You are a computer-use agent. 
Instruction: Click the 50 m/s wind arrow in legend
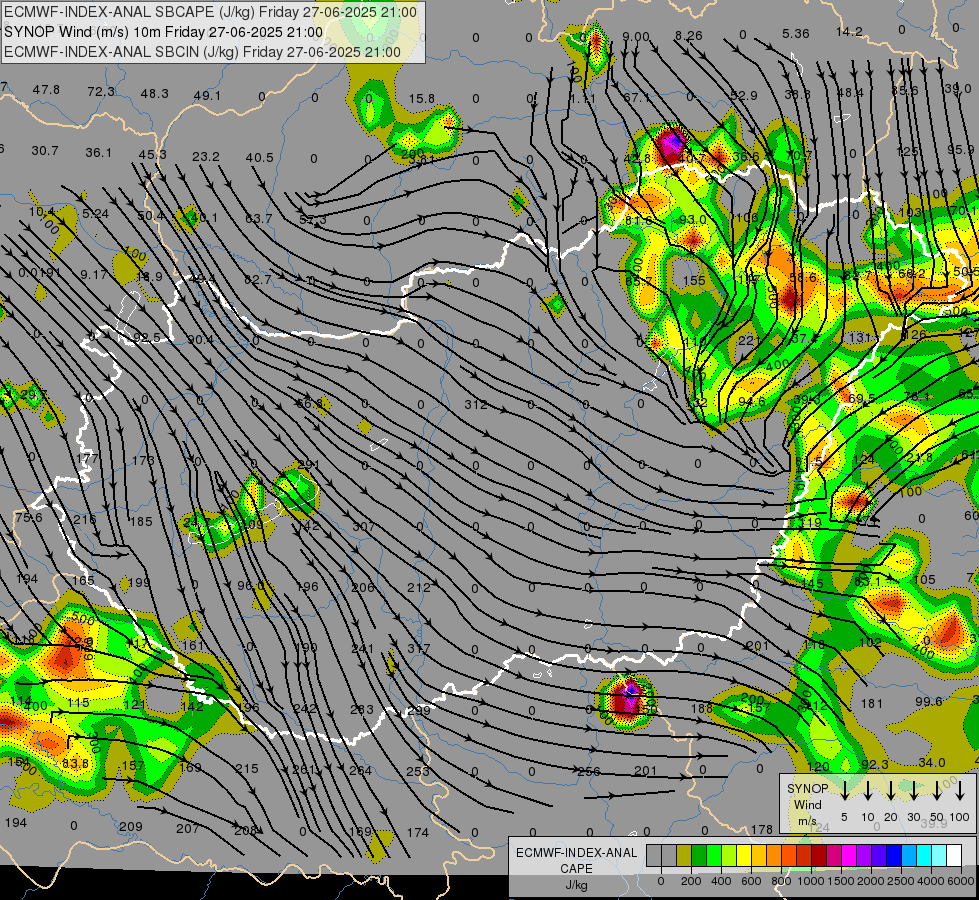[x=937, y=791]
